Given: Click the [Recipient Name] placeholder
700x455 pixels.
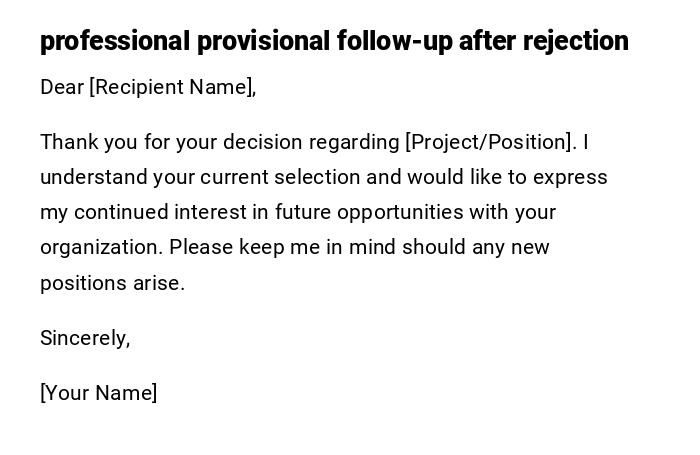Looking at the screenshot, I should [x=172, y=87].
